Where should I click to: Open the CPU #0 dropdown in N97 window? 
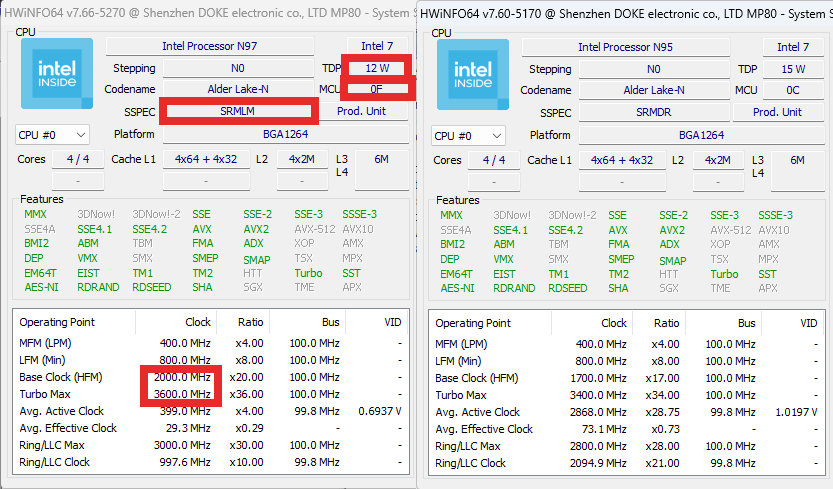tap(52, 135)
